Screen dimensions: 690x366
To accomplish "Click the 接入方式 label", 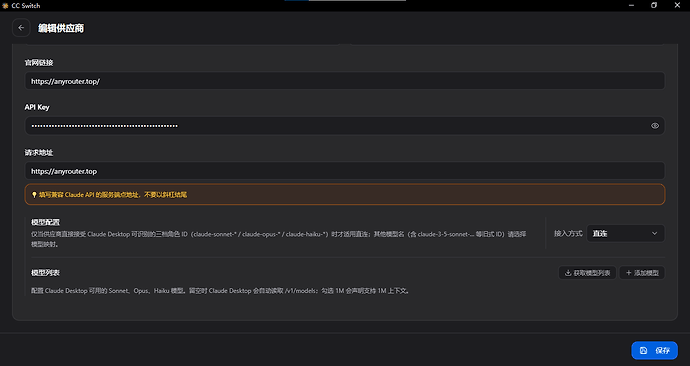I will [568, 234].
